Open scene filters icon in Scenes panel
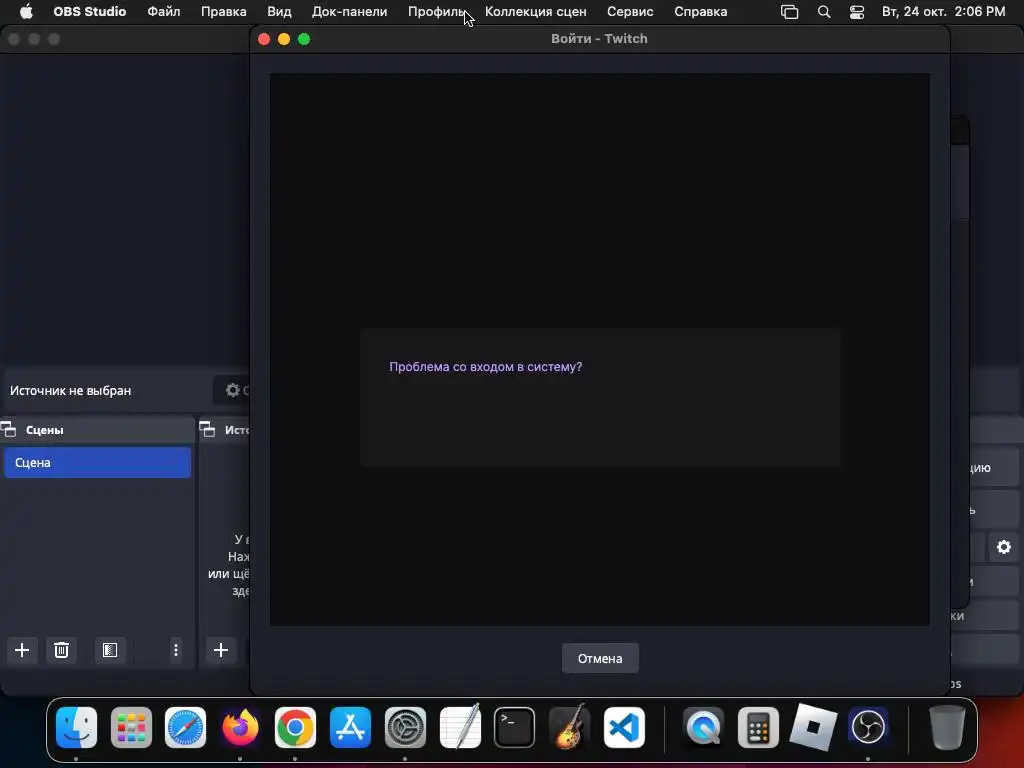 (x=110, y=650)
